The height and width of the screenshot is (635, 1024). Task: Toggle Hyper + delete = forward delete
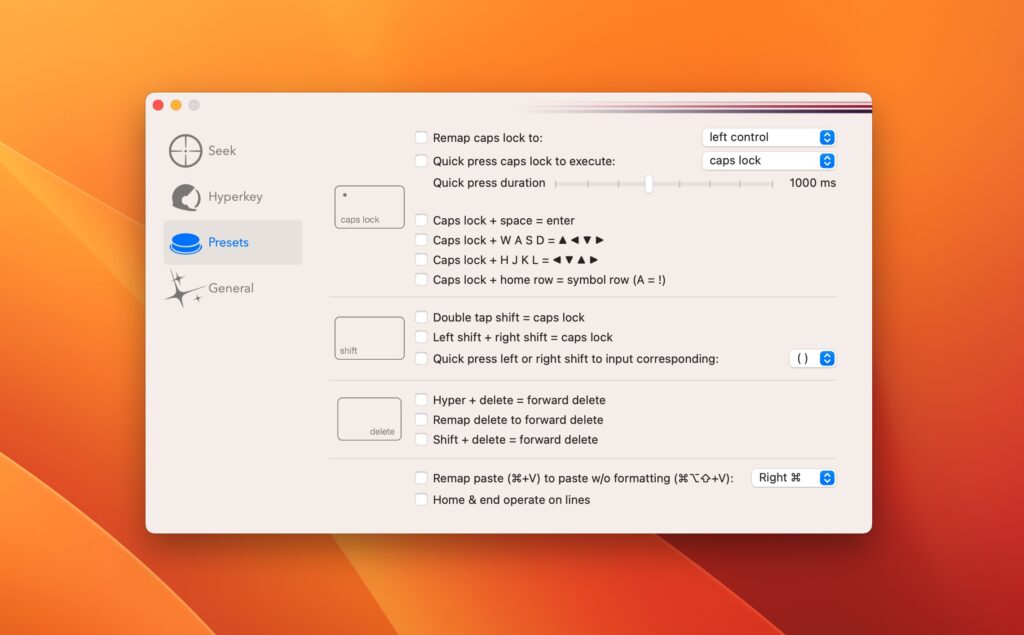[x=421, y=399]
